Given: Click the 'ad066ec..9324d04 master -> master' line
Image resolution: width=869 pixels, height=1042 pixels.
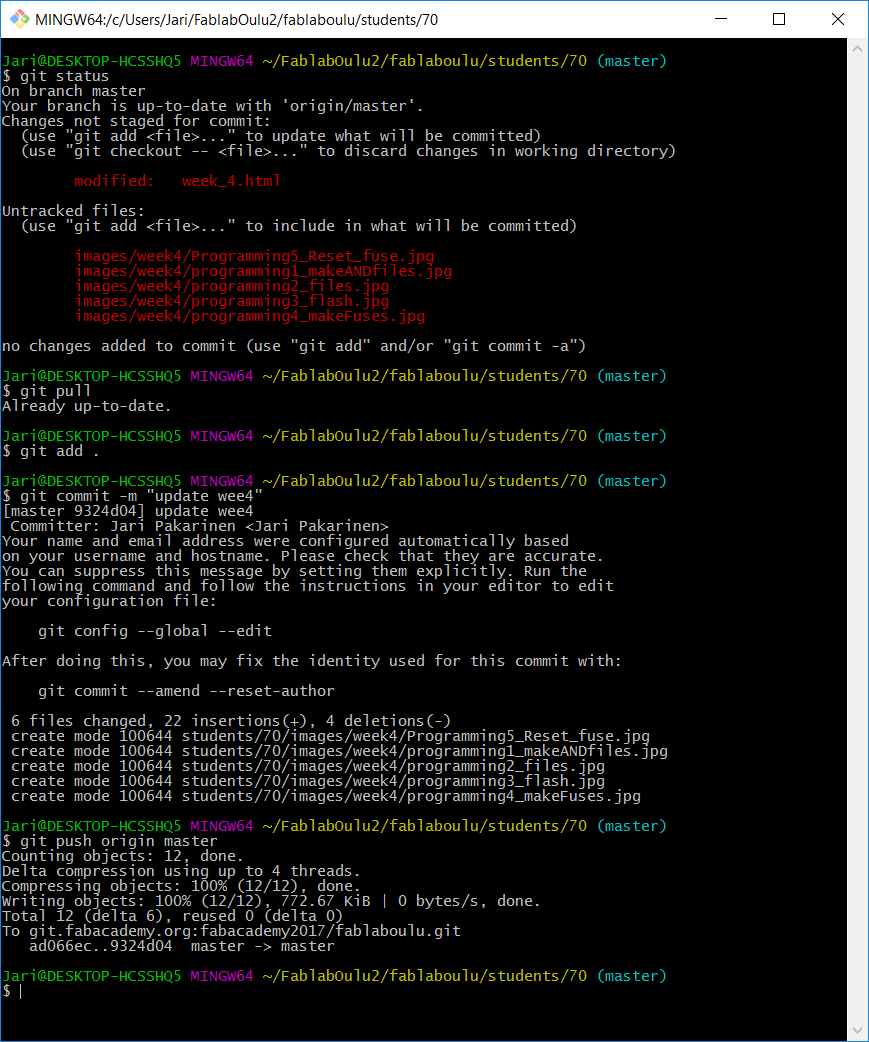Looking at the screenshot, I should point(182,946).
